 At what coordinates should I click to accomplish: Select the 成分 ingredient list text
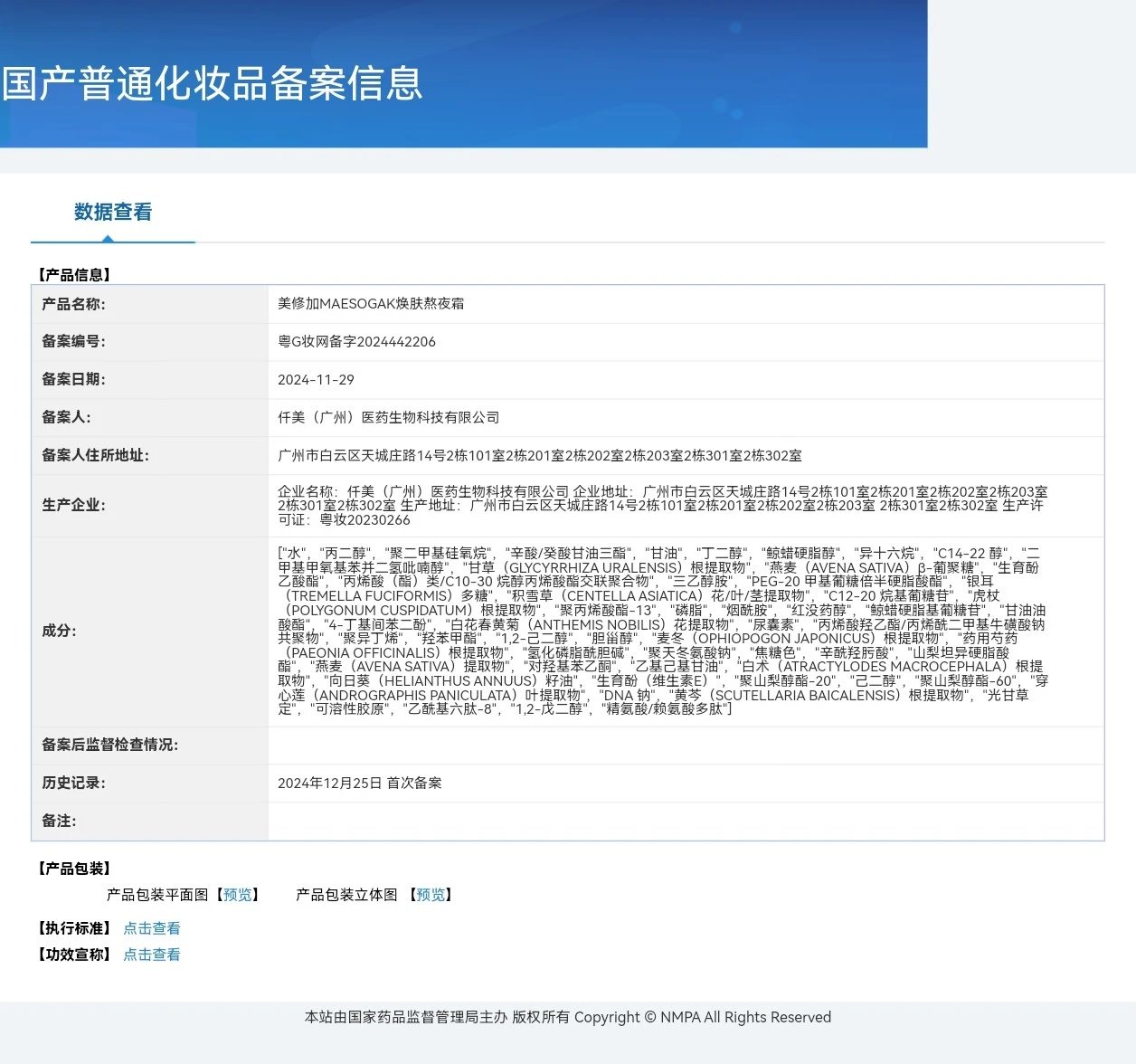click(x=663, y=631)
